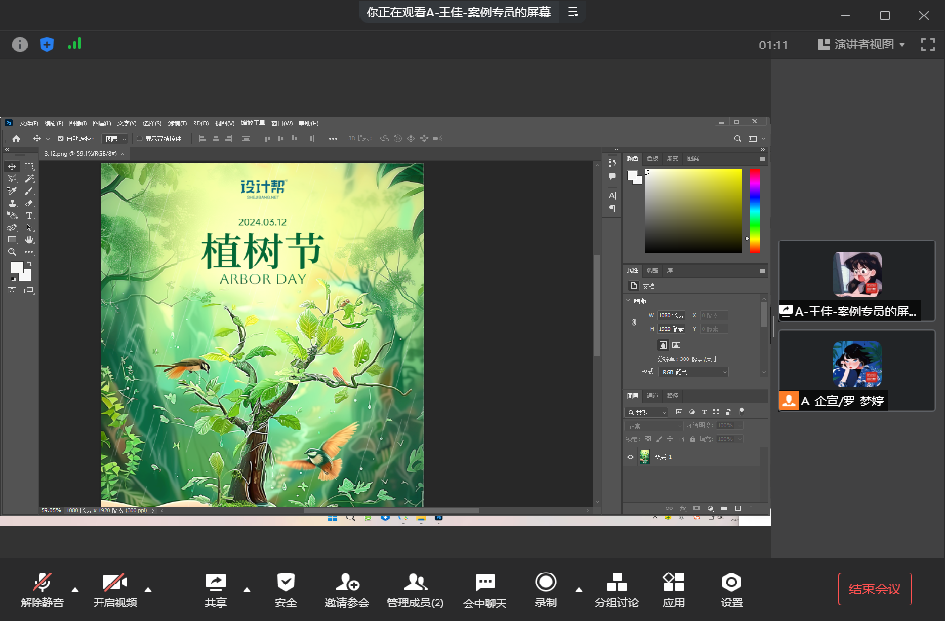Screen dimensions: 946x622
Task: Open the Photoshop search magnifier icon
Action: 737,139
